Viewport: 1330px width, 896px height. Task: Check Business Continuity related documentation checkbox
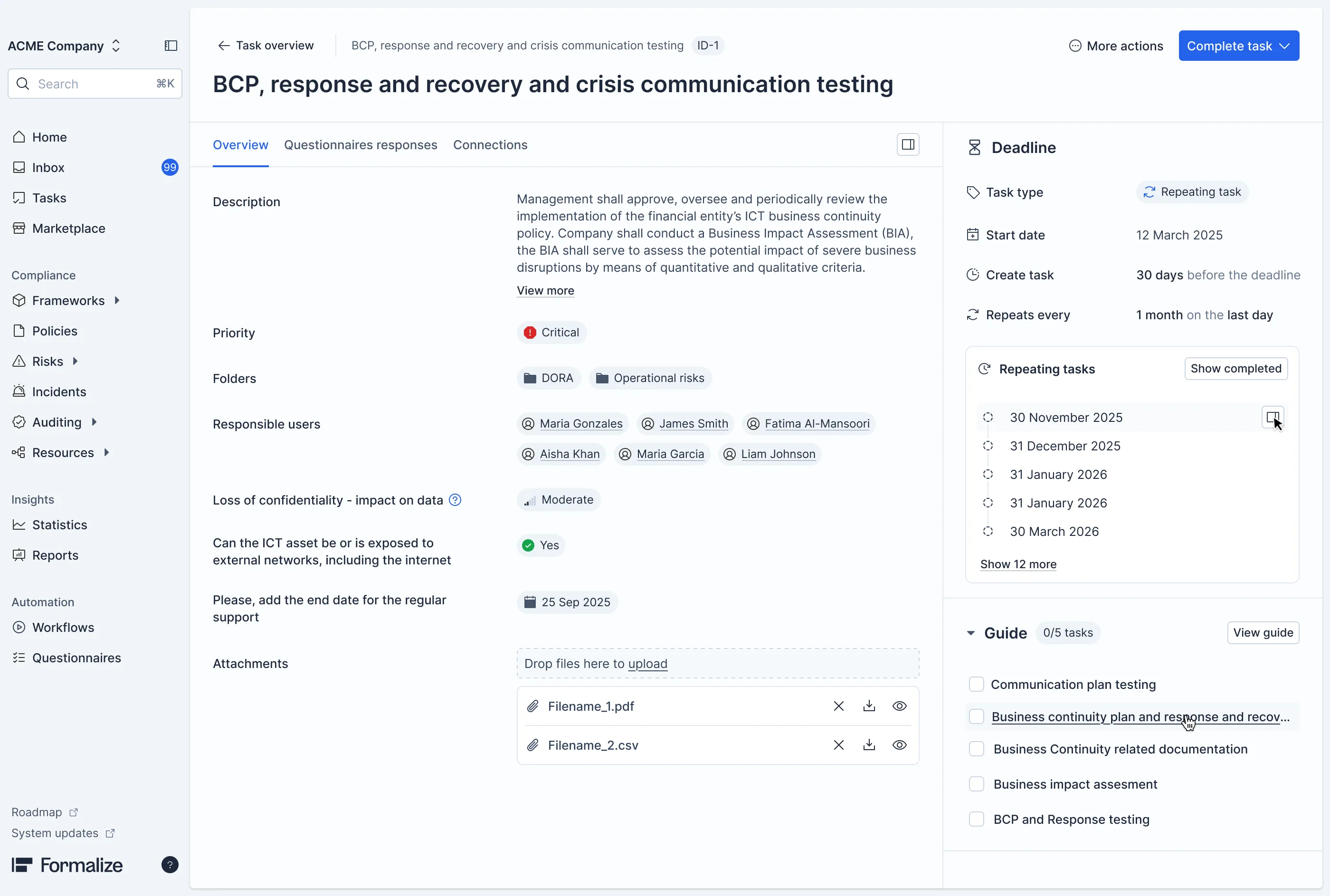click(x=976, y=749)
